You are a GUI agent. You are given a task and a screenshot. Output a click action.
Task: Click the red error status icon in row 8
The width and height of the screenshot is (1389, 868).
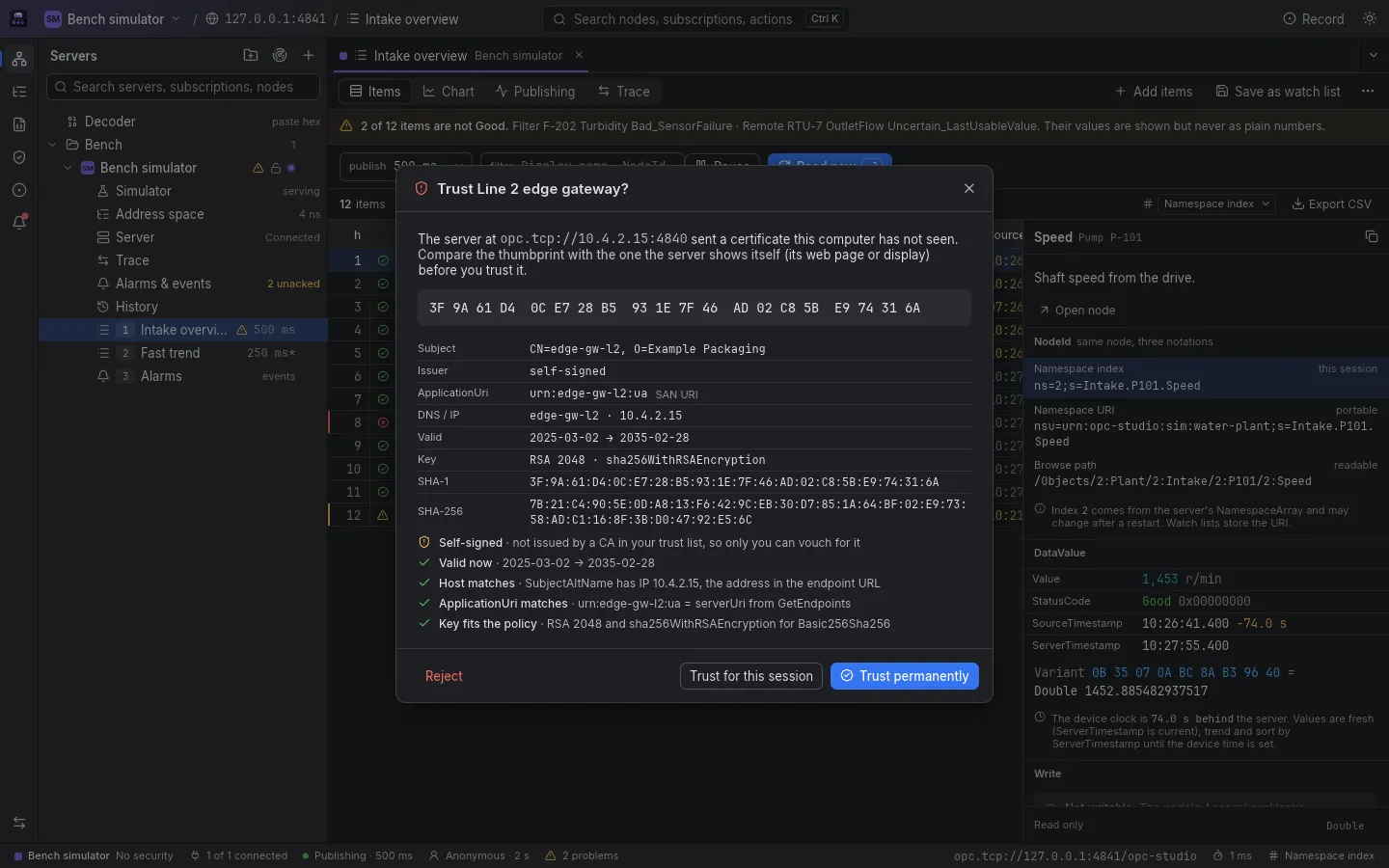click(383, 422)
